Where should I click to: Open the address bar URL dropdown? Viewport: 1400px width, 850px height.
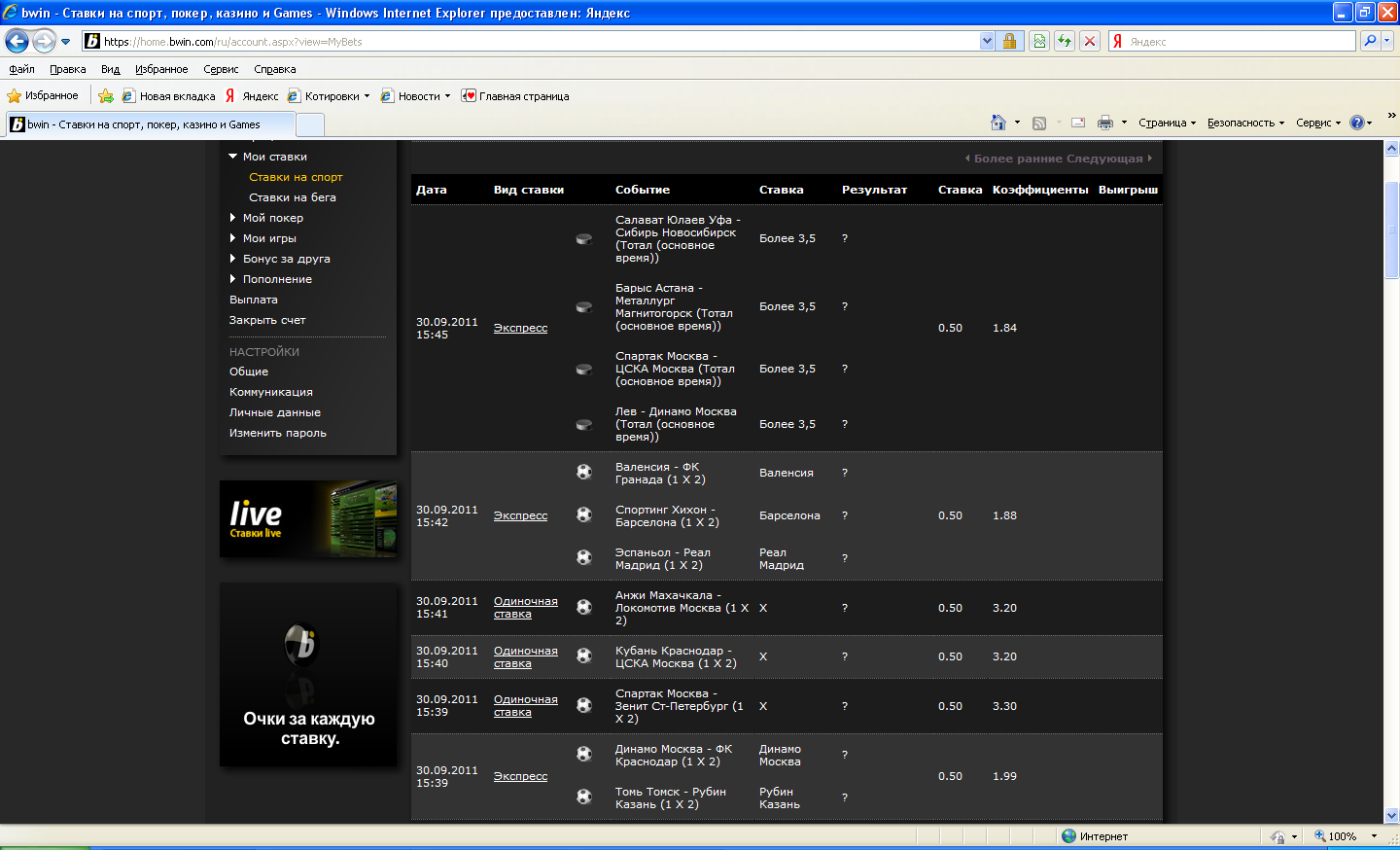pos(987,41)
